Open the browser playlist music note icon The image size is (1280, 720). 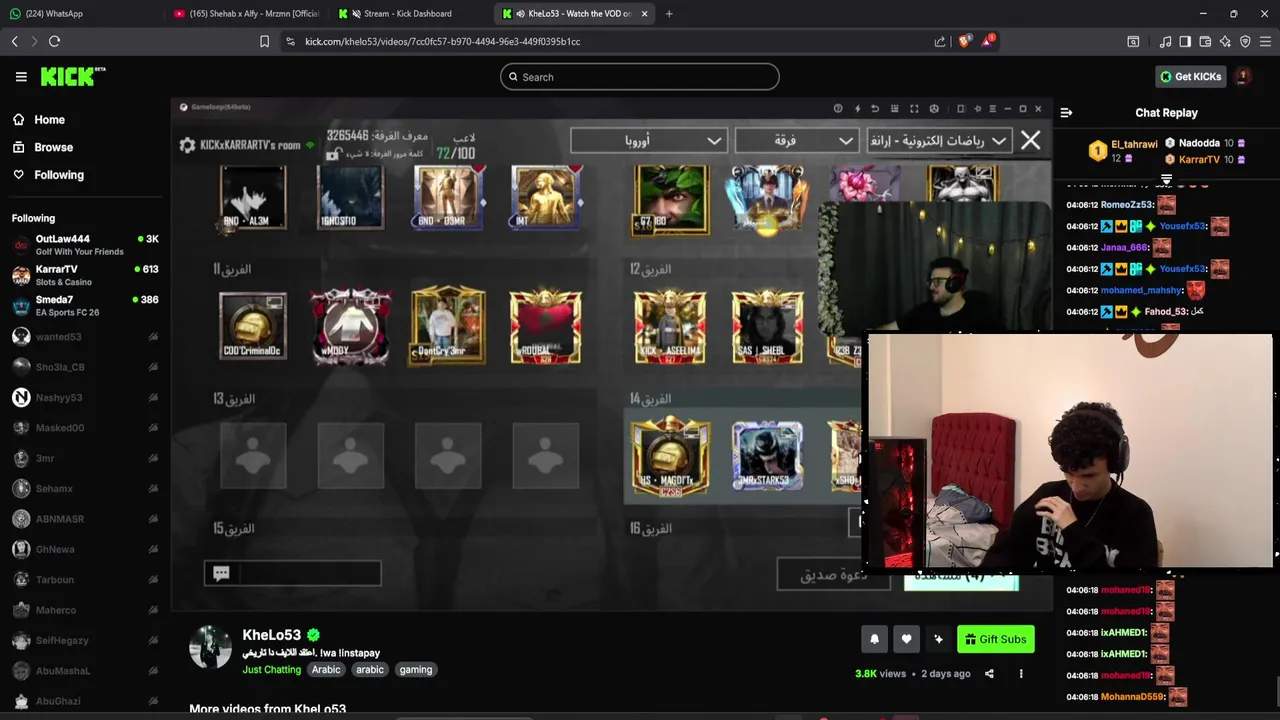pos(1165,41)
